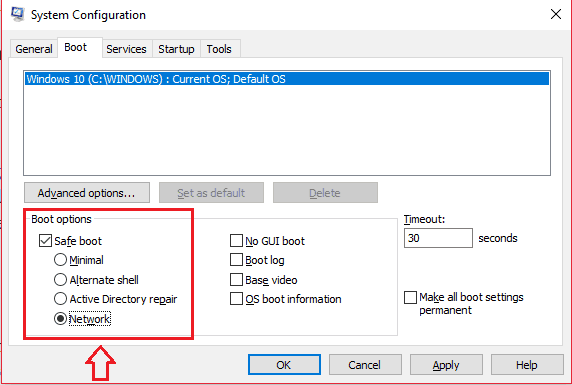Check Make all boot settings permanent
Viewport: 572px width, 385px height.
click(410, 297)
